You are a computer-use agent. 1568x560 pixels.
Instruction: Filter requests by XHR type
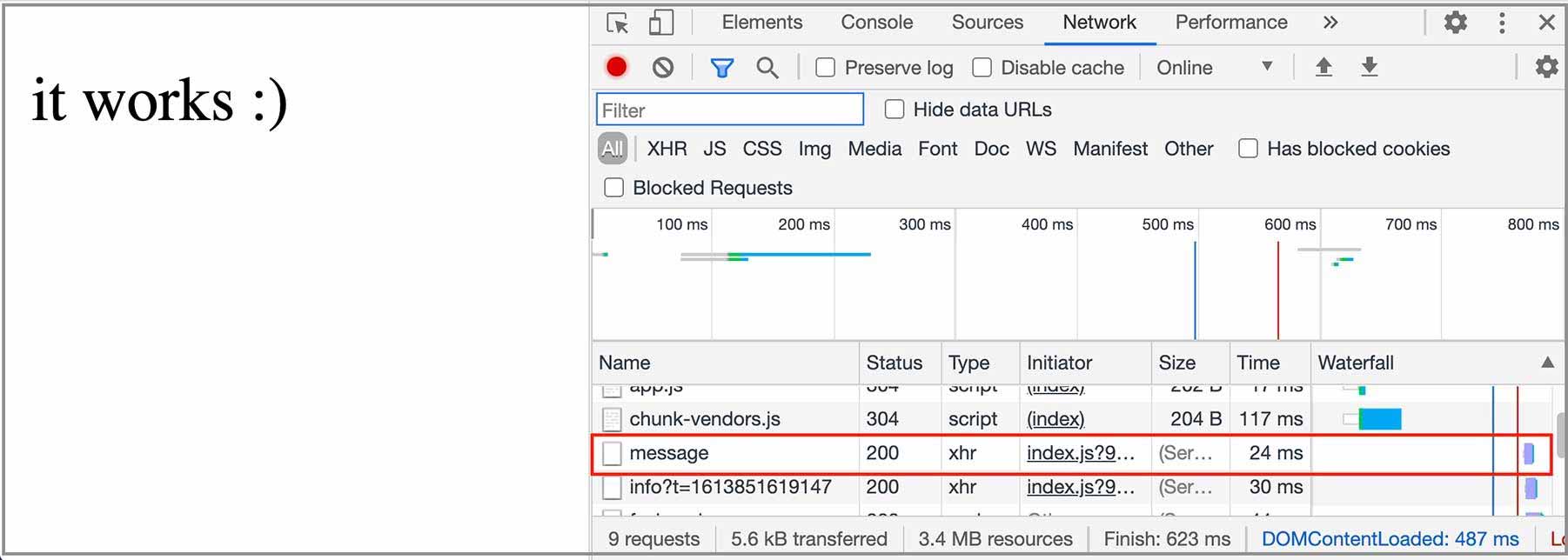pyautogui.click(x=667, y=149)
